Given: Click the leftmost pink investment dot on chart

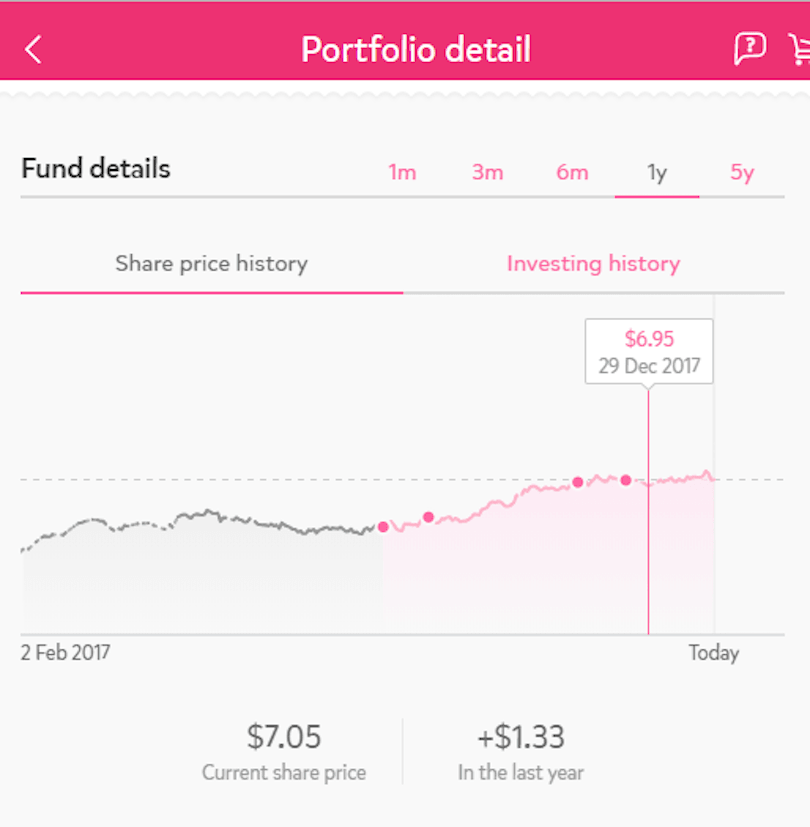Looking at the screenshot, I should (x=383, y=527).
